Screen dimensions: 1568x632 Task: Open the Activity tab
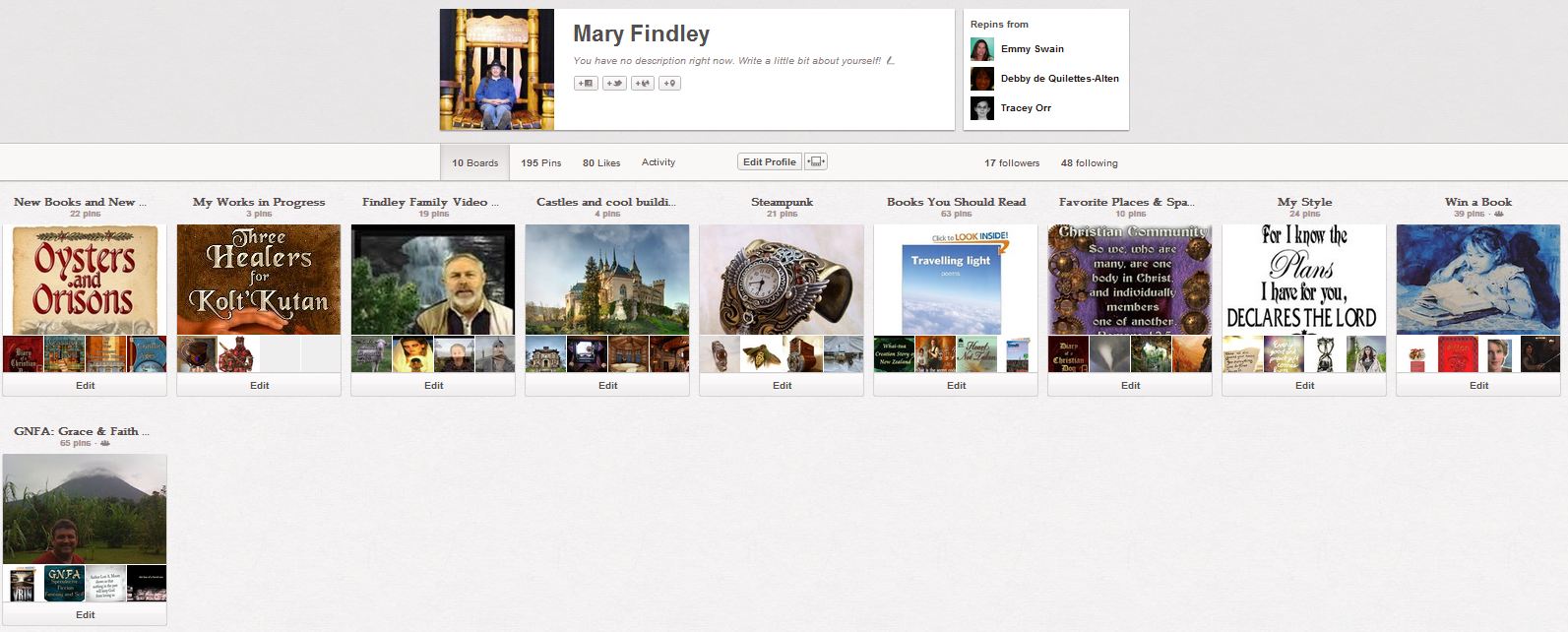pyautogui.click(x=658, y=162)
